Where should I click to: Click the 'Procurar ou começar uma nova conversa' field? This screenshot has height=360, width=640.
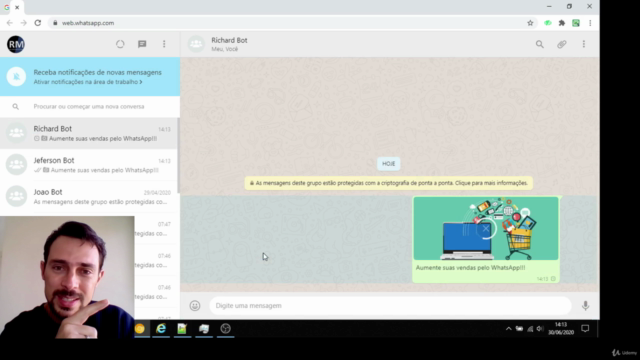[89, 107]
